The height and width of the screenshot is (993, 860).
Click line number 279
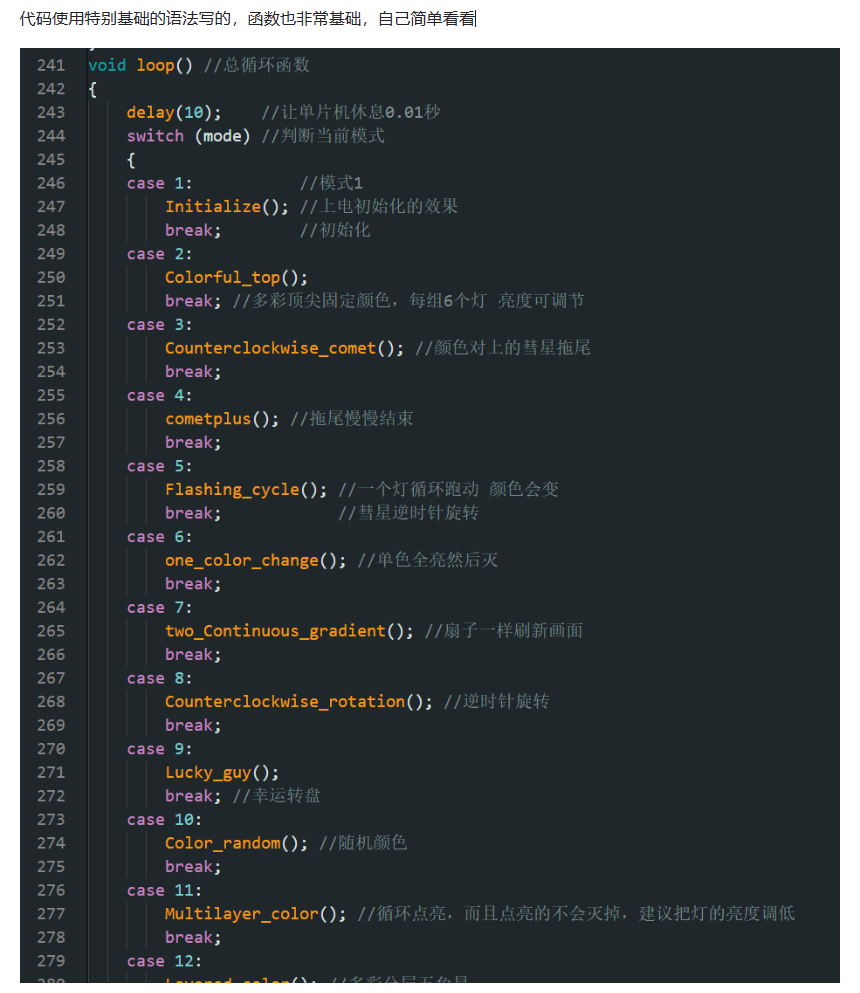point(51,961)
